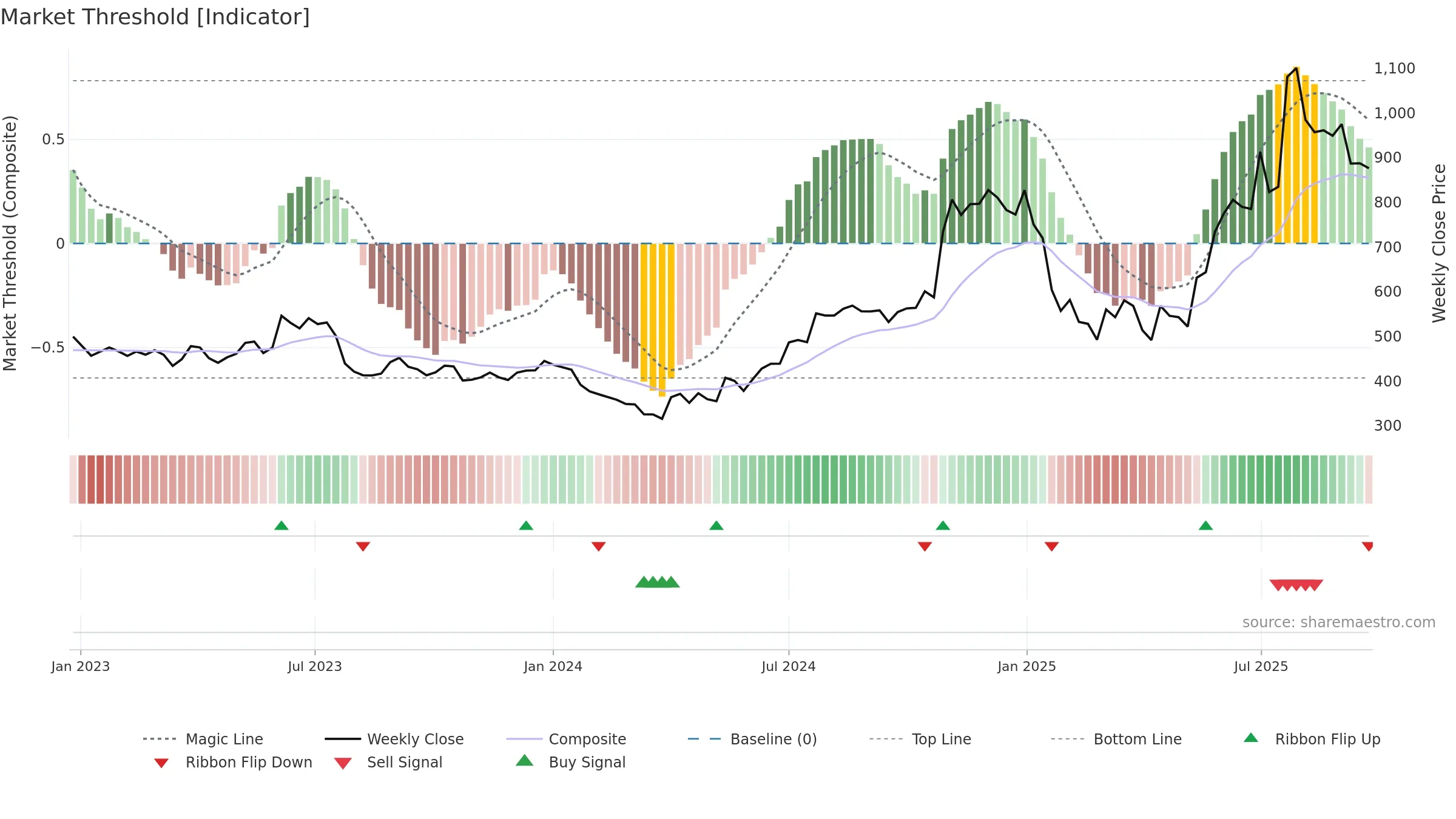Click the green Buy Signal triangle cluster
This screenshot has width=1456, height=819.
coord(658,582)
